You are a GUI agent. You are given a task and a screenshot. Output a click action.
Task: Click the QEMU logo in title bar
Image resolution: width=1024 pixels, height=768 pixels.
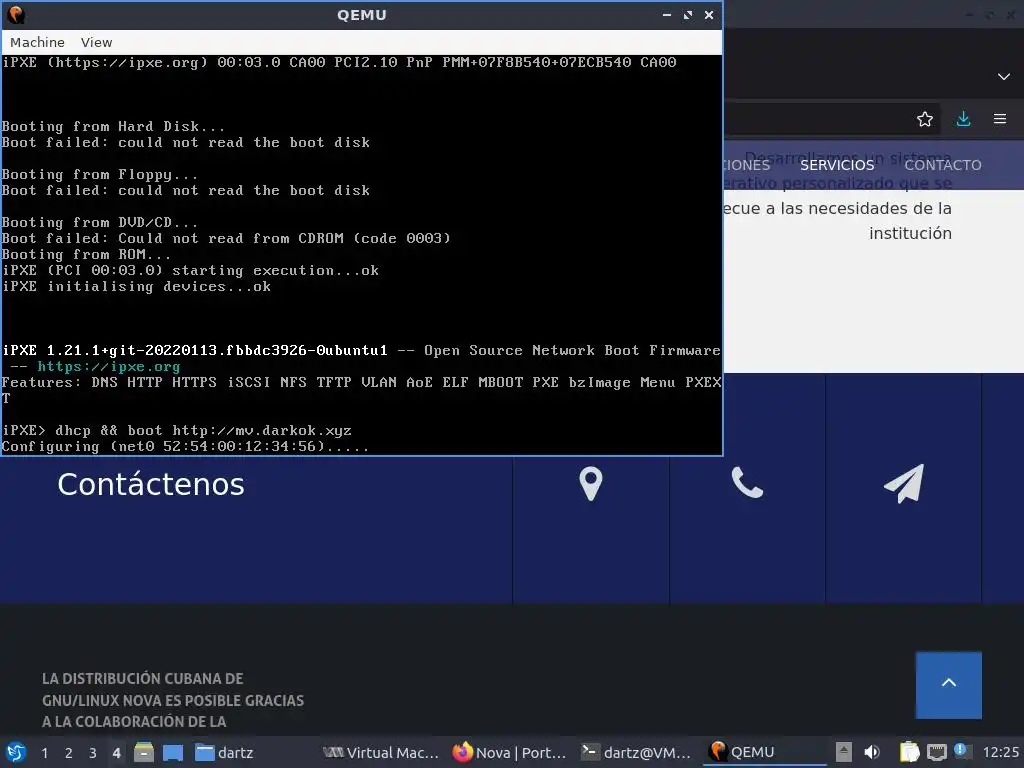click(15, 14)
